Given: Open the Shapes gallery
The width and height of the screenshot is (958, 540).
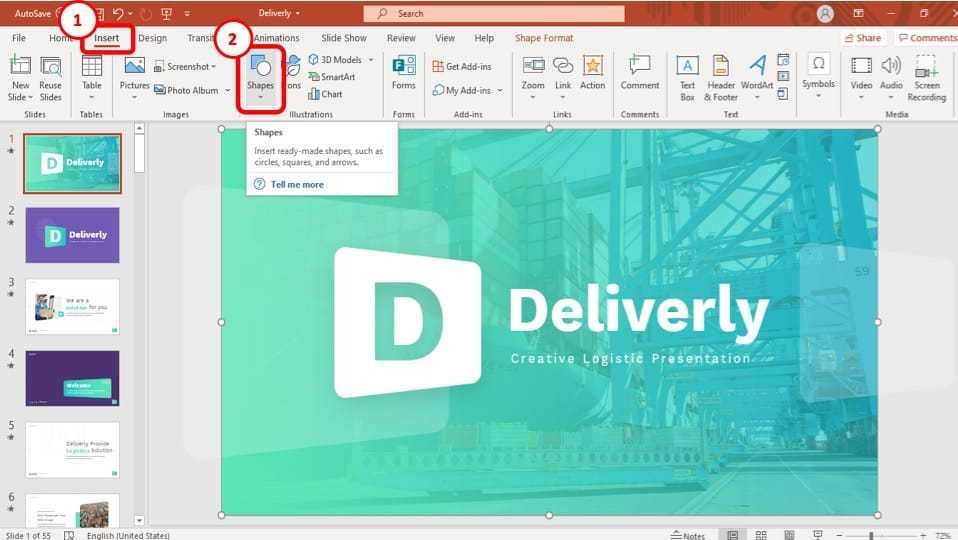Looking at the screenshot, I should pos(260,75).
